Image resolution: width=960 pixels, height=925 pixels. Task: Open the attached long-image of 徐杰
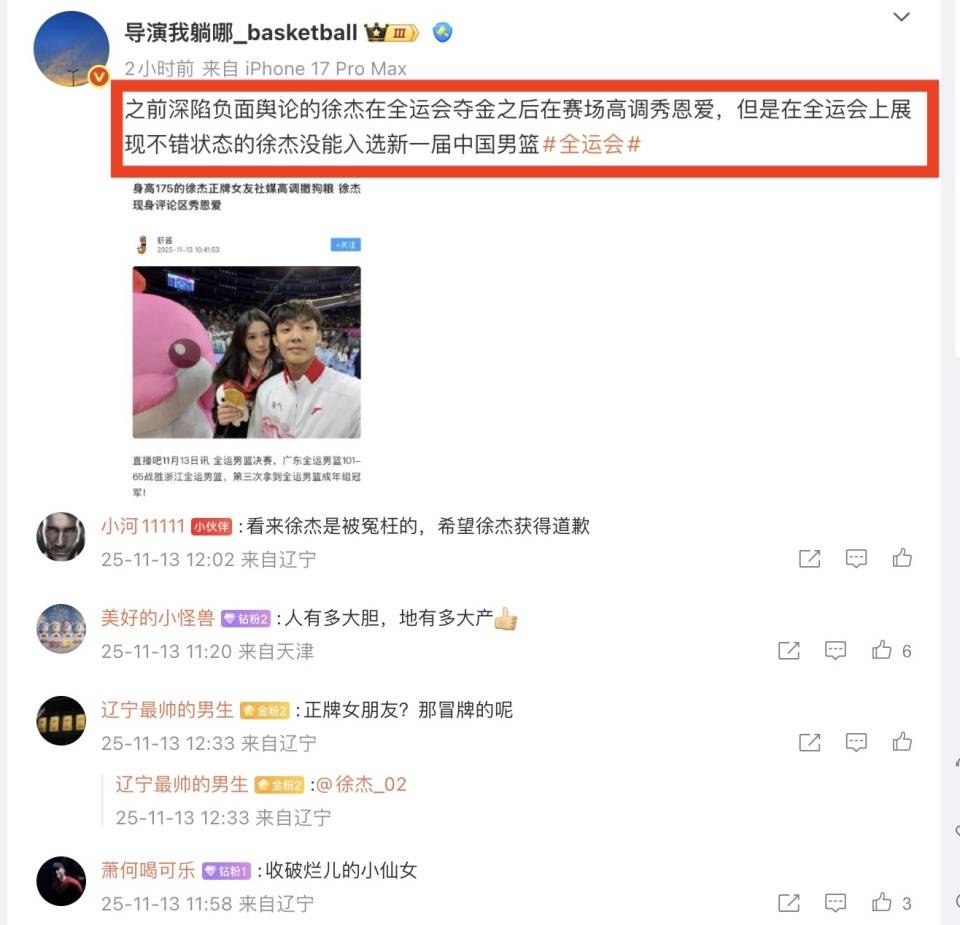point(246,339)
